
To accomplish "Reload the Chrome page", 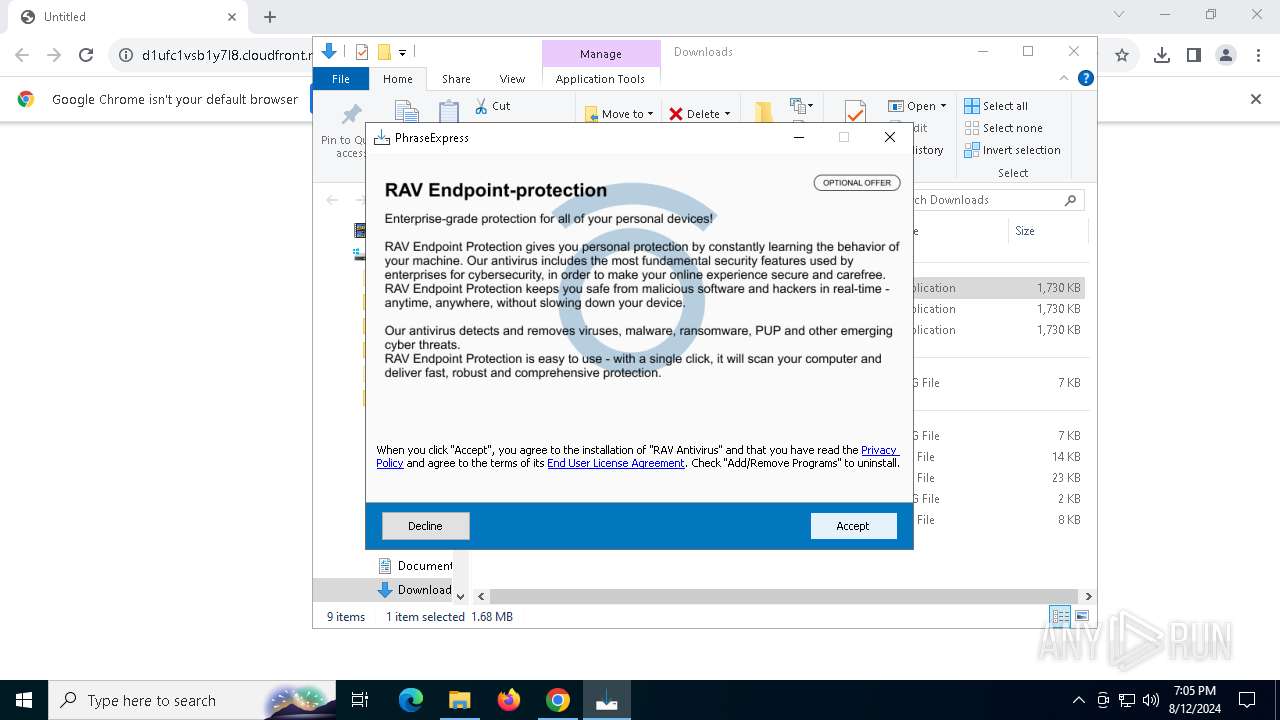I will click(x=86, y=56).
